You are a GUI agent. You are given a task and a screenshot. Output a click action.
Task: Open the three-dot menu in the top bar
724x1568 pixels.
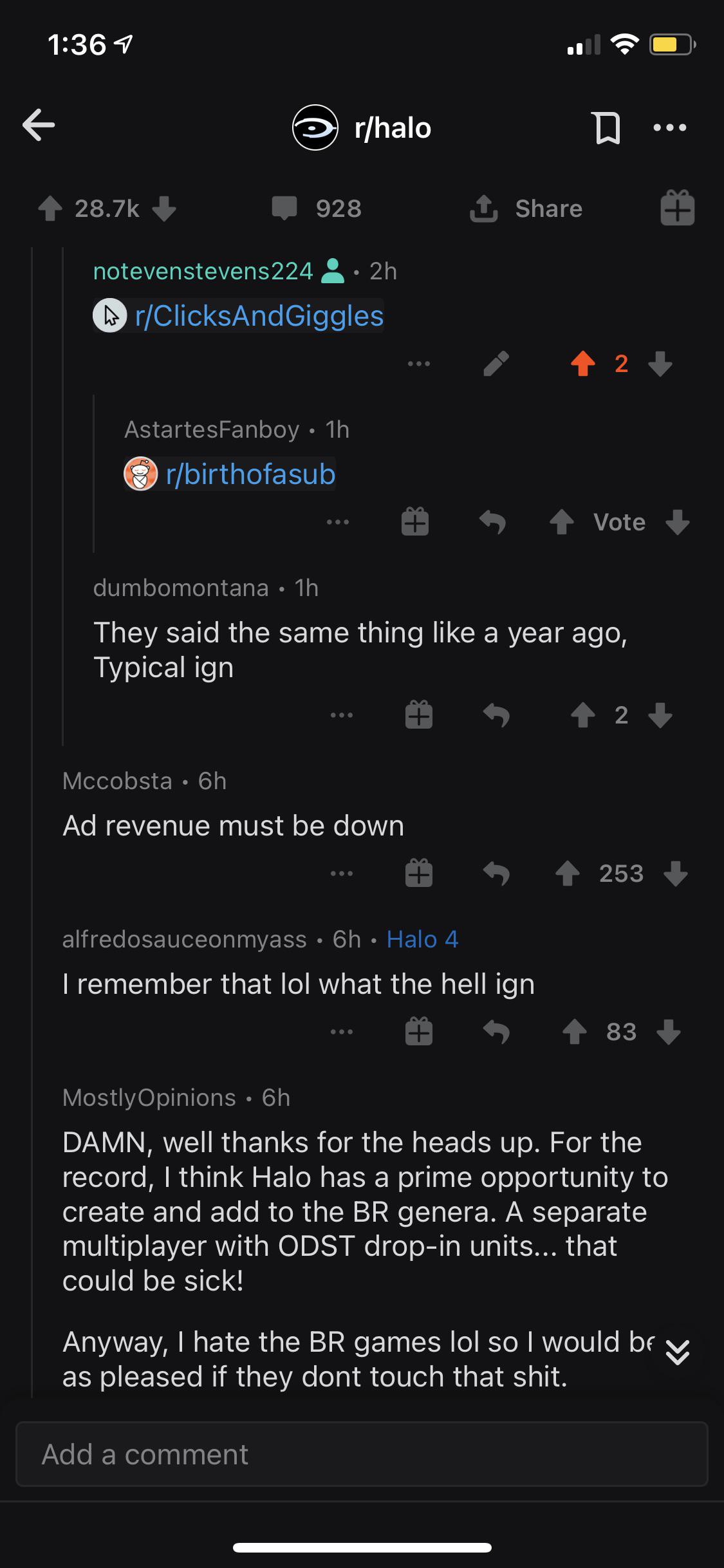tap(670, 127)
